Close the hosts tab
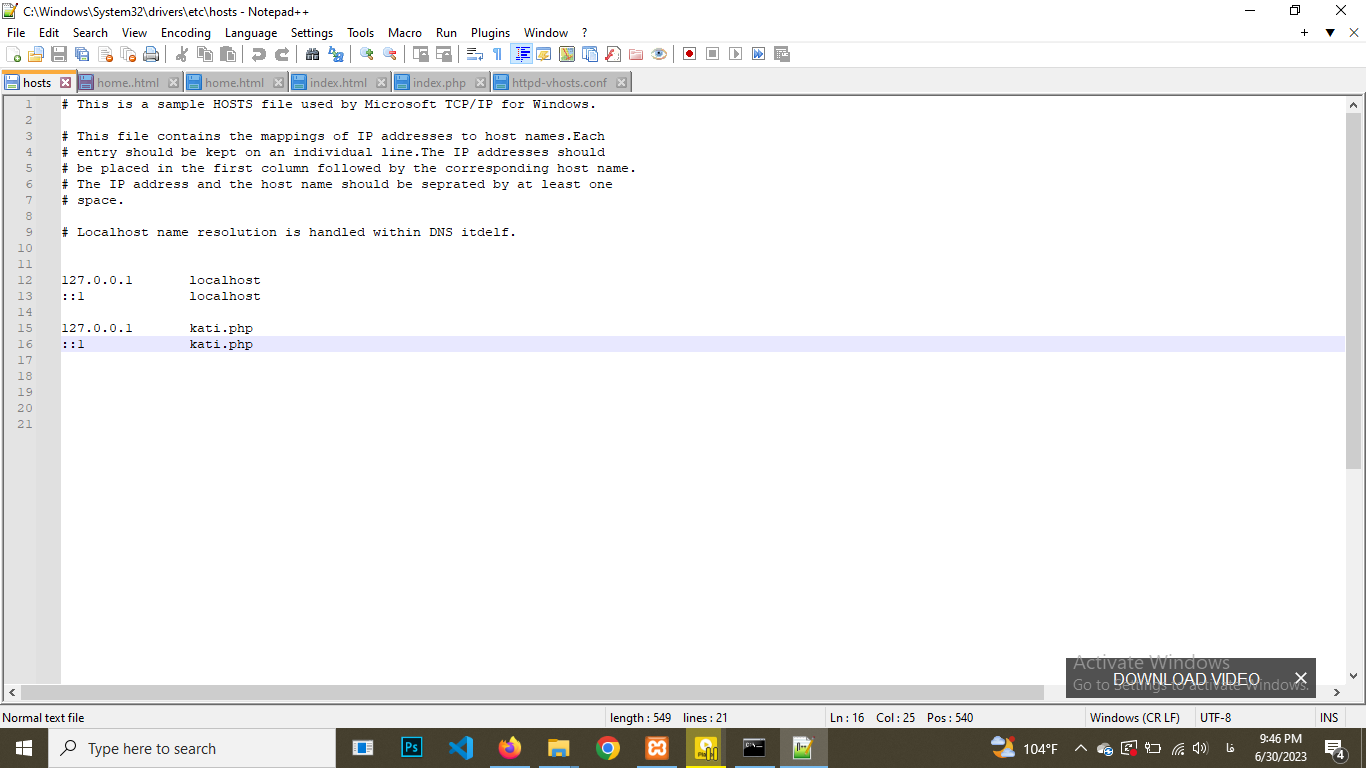This screenshot has width=1366, height=768. [66, 83]
